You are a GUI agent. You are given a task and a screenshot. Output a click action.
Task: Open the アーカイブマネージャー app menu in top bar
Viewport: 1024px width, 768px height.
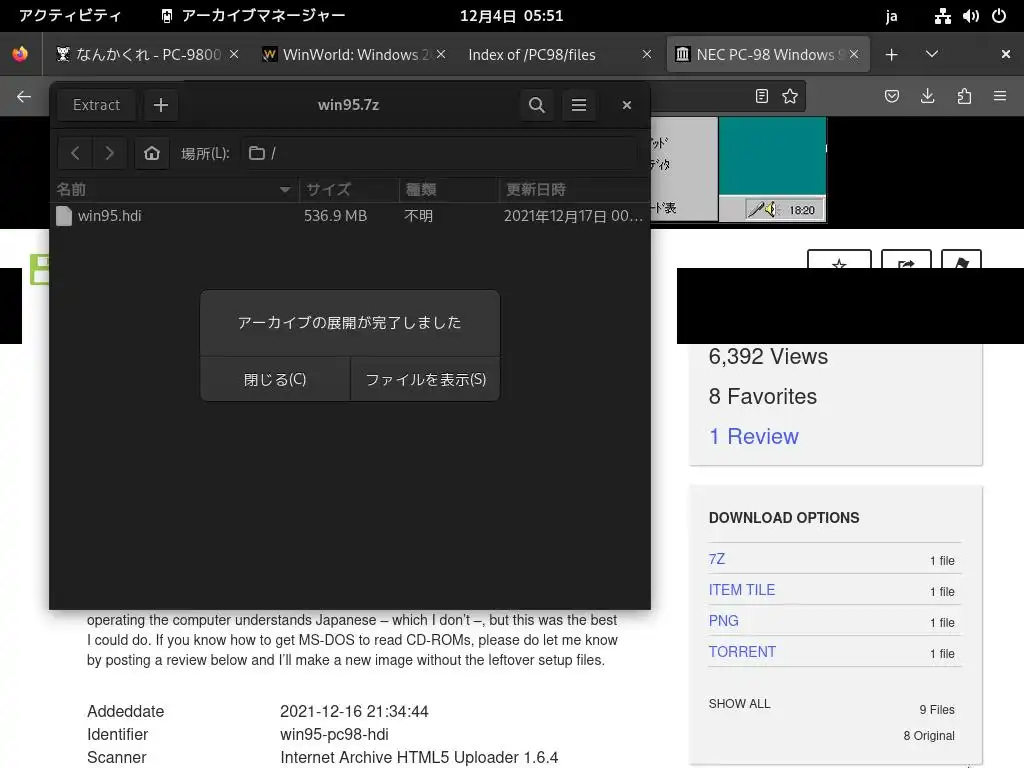(x=253, y=16)
